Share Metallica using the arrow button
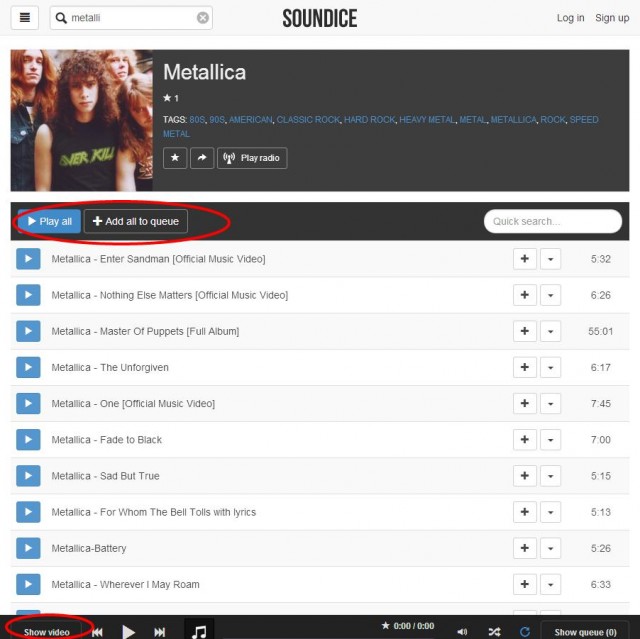640x639 pixels. pos(202,158)
